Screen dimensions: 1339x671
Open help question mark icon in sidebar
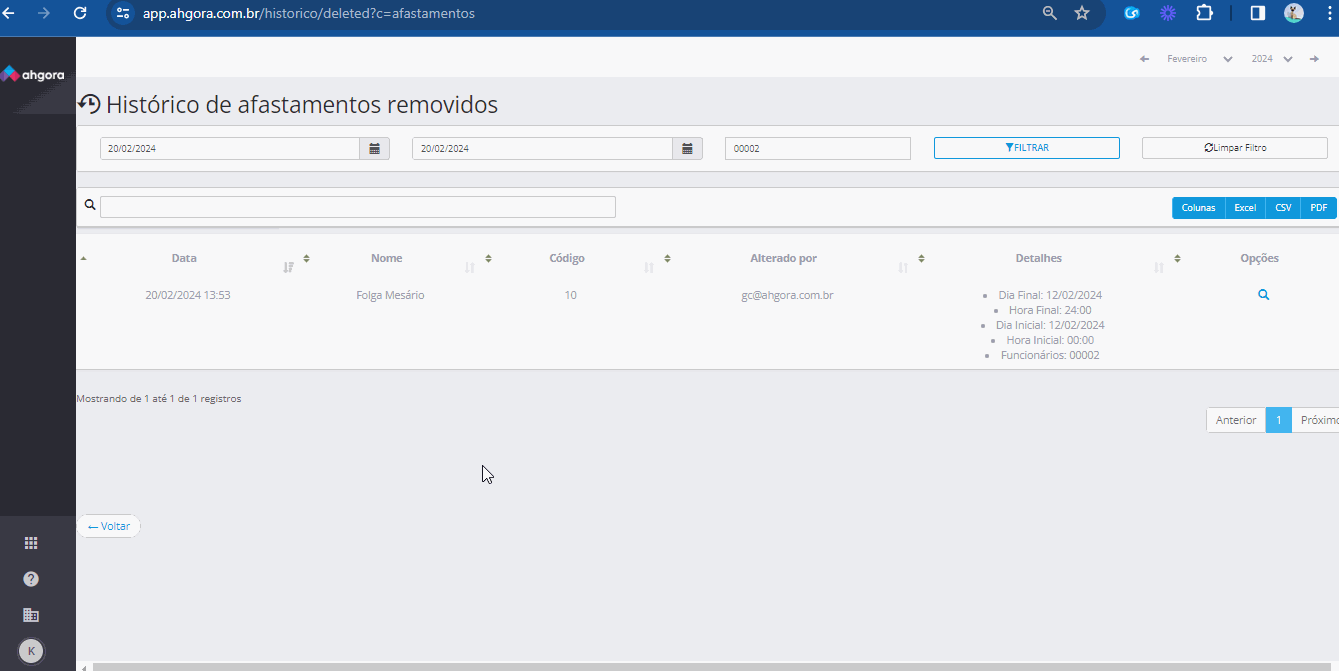[31, 579]
